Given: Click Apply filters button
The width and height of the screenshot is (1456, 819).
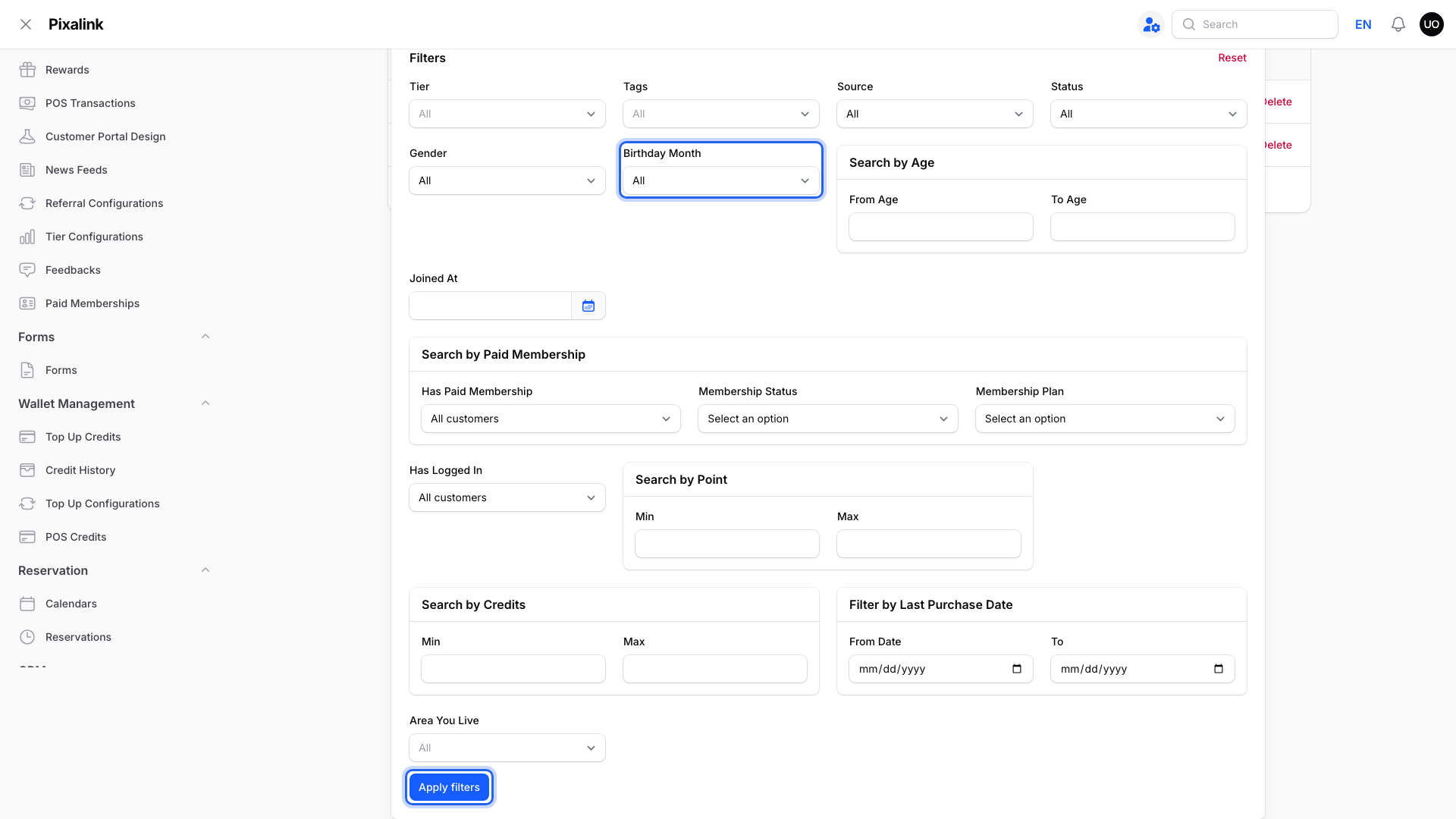Looking at the screenshot, I should point(449,787).
